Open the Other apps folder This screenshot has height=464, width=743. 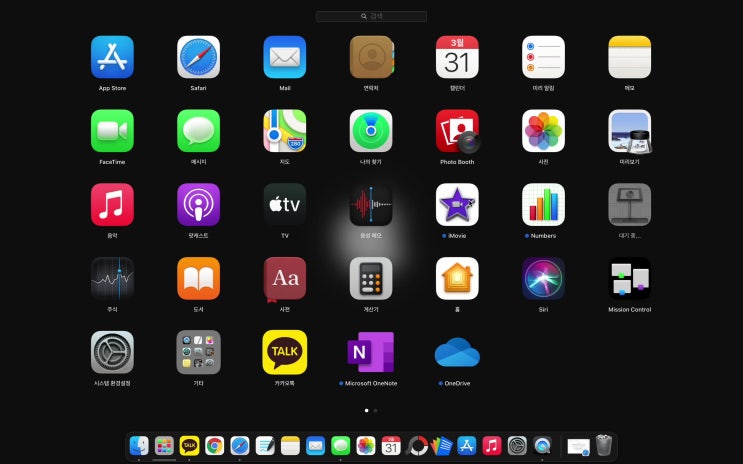(199, 352)
